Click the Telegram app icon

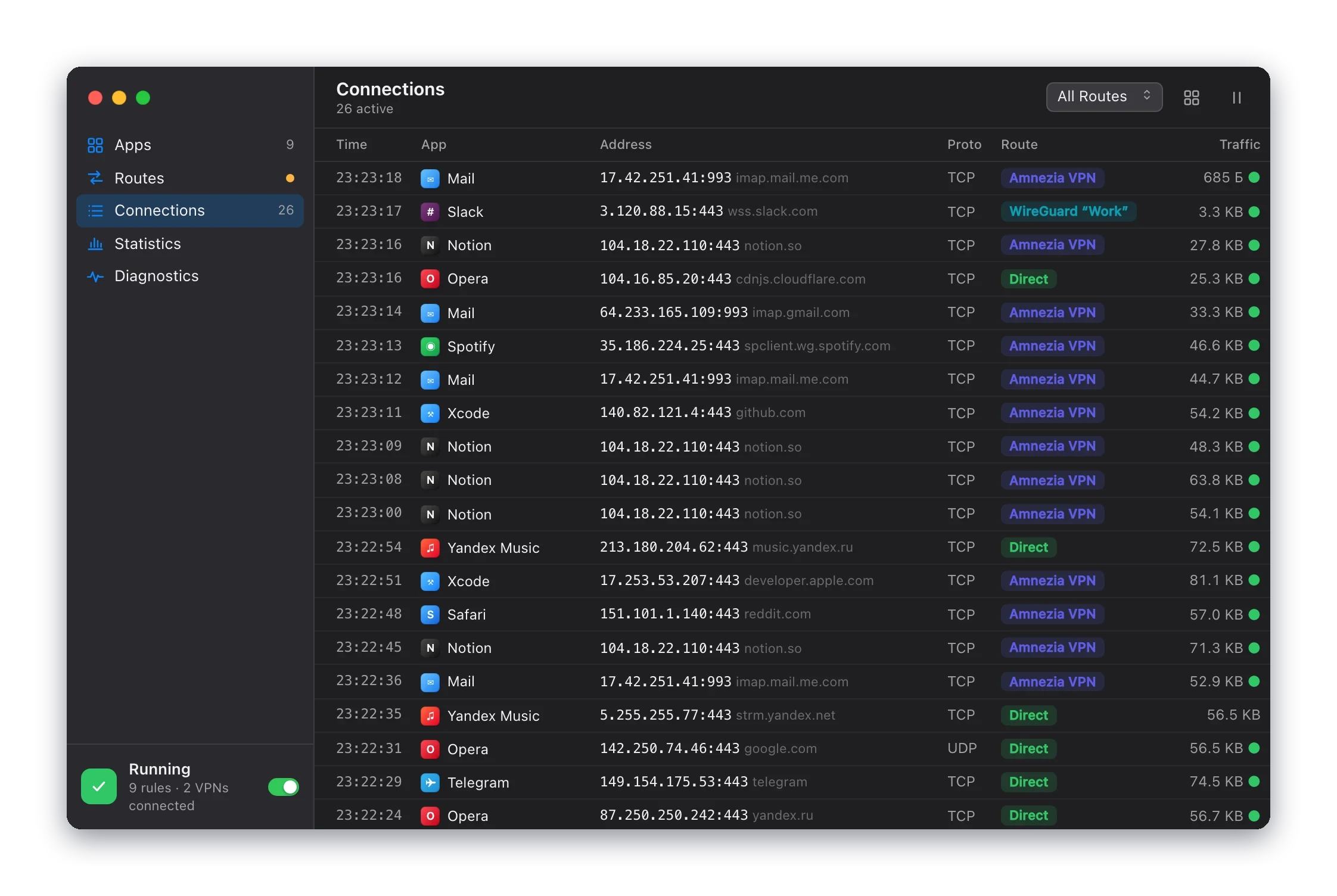(x=430, y=782)
